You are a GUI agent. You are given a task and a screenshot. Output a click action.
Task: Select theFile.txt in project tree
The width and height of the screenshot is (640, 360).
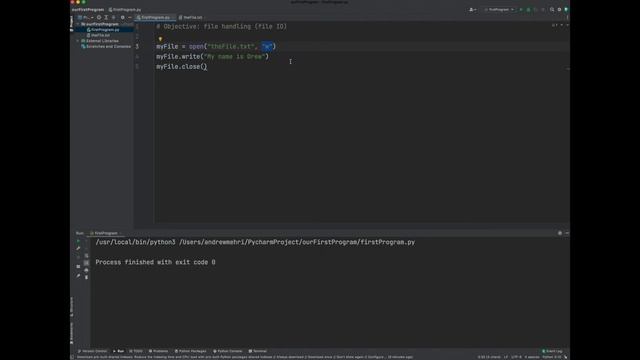coord(100,36)
